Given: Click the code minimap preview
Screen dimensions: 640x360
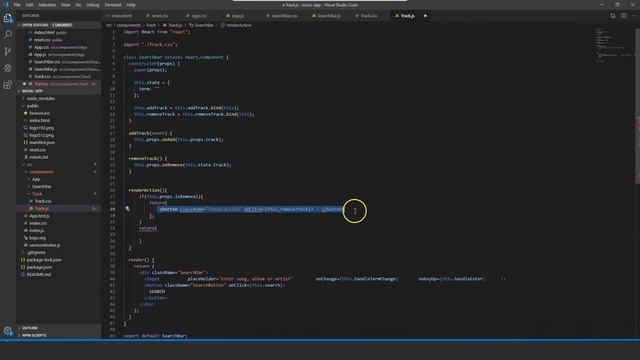Looking at the screenshot, I should pyautogui.click(x=613, y=45).
